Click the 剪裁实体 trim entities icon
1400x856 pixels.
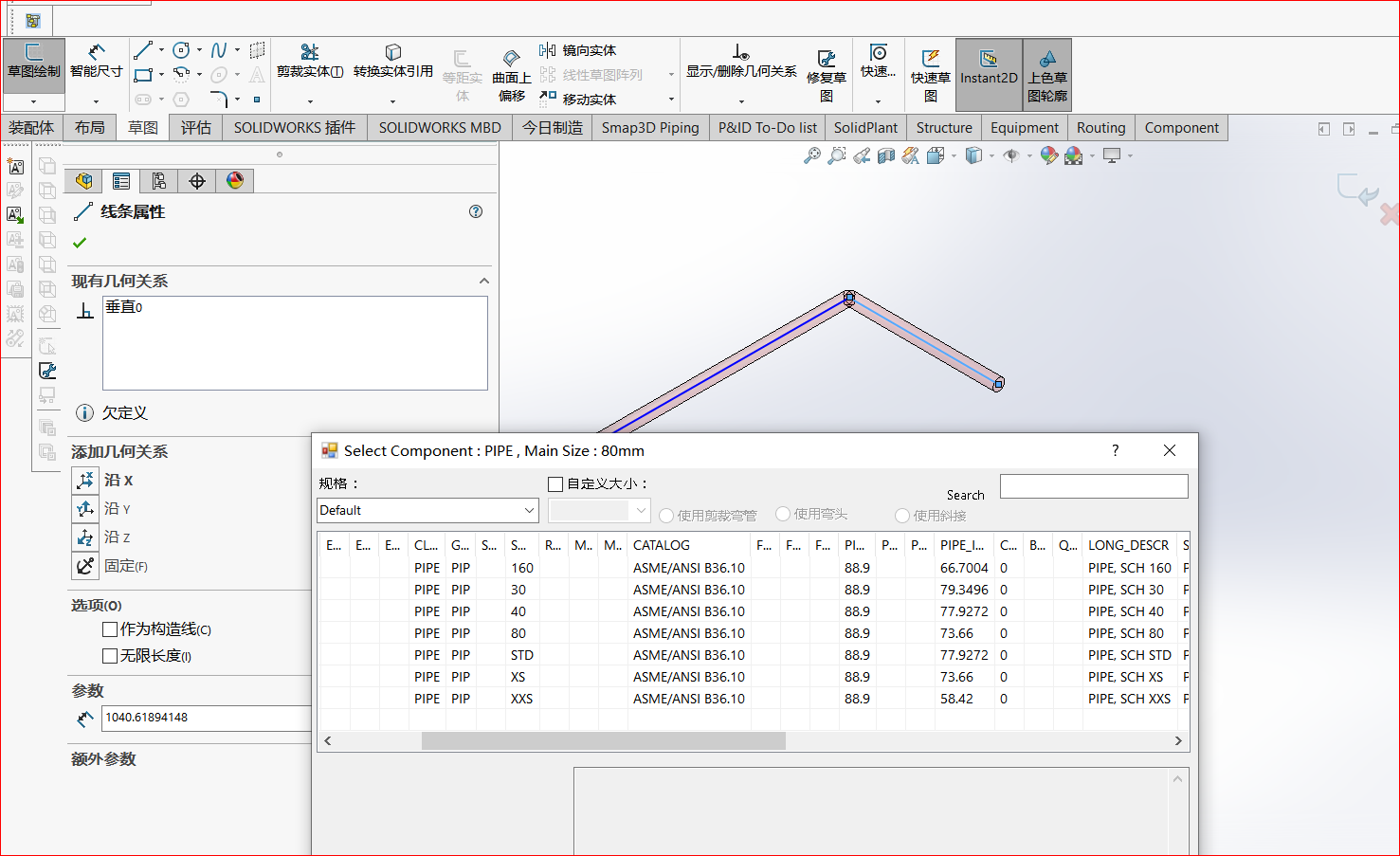(x=310, y=52)
